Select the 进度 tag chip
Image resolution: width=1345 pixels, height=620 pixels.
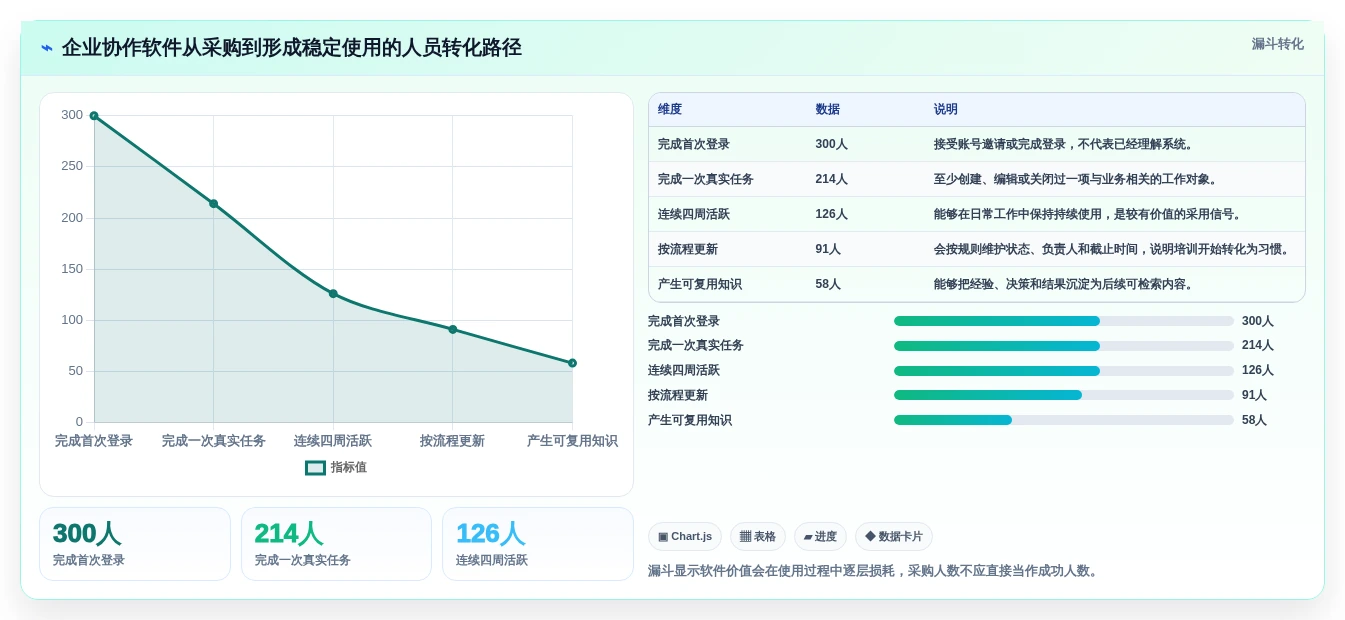click(x=820, y=537)
